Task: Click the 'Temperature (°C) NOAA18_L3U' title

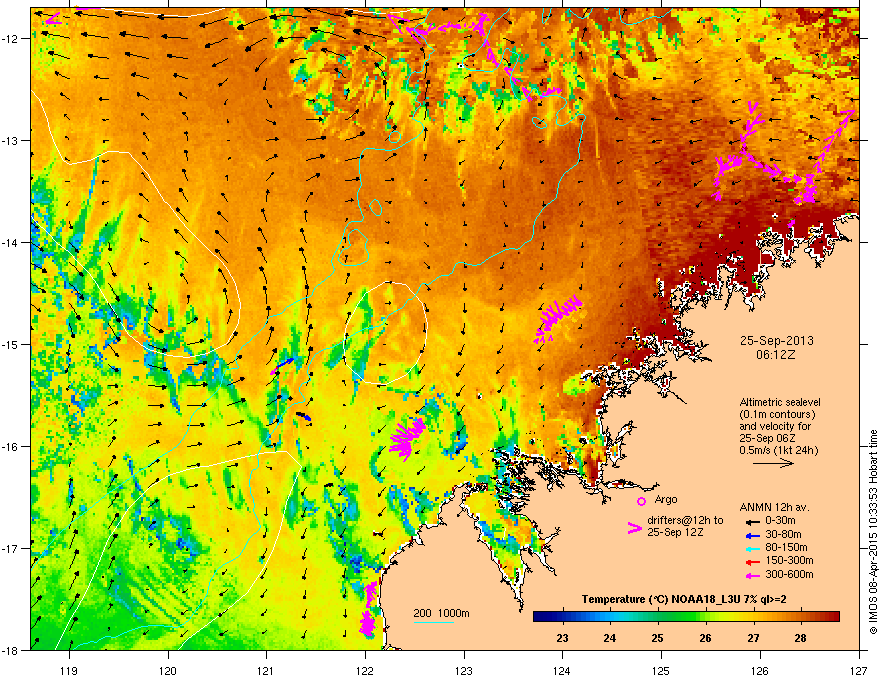Action: point(659,599)
